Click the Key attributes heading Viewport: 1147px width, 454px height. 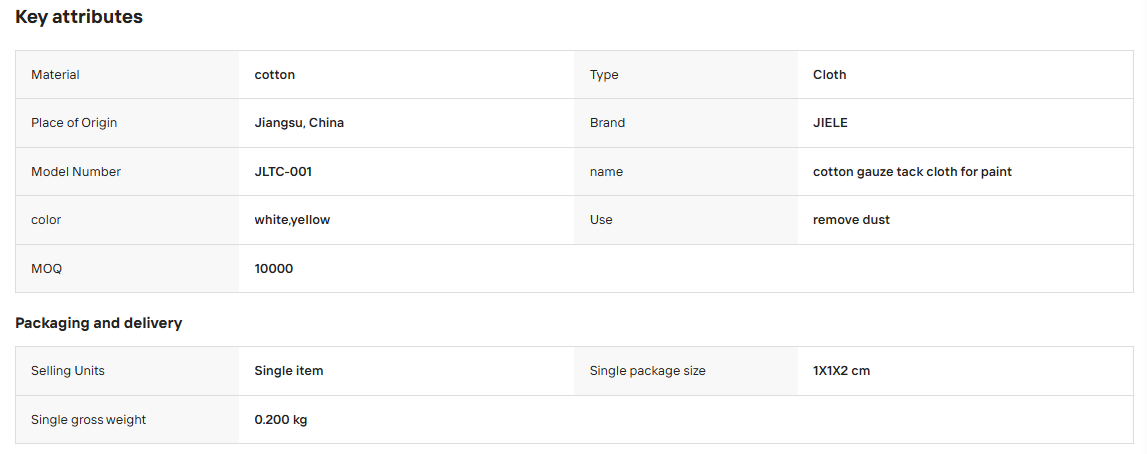tap(79, 17)
